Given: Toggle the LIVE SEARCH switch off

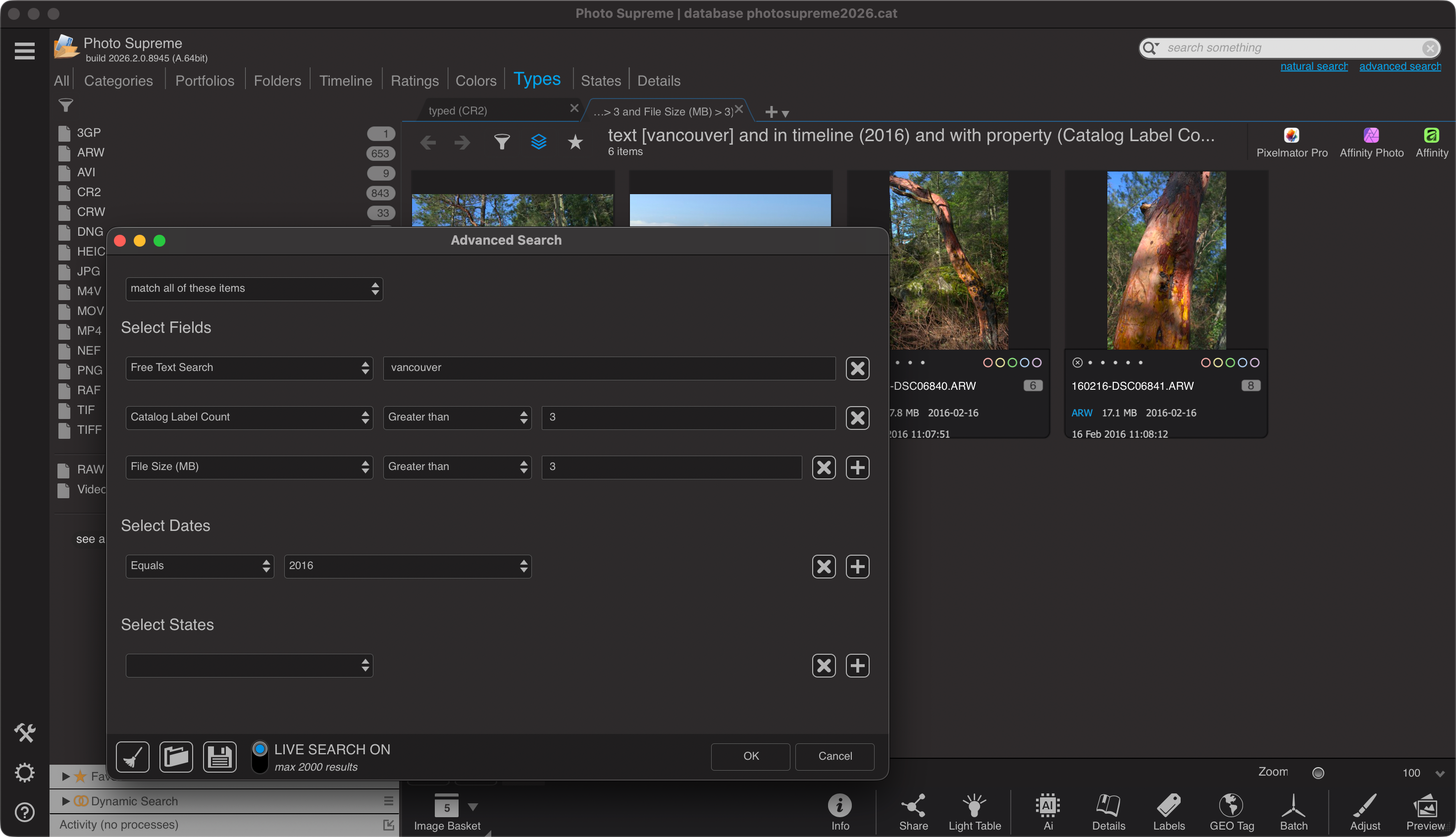Looking at the screenshot, I should (x=260, y=757).
